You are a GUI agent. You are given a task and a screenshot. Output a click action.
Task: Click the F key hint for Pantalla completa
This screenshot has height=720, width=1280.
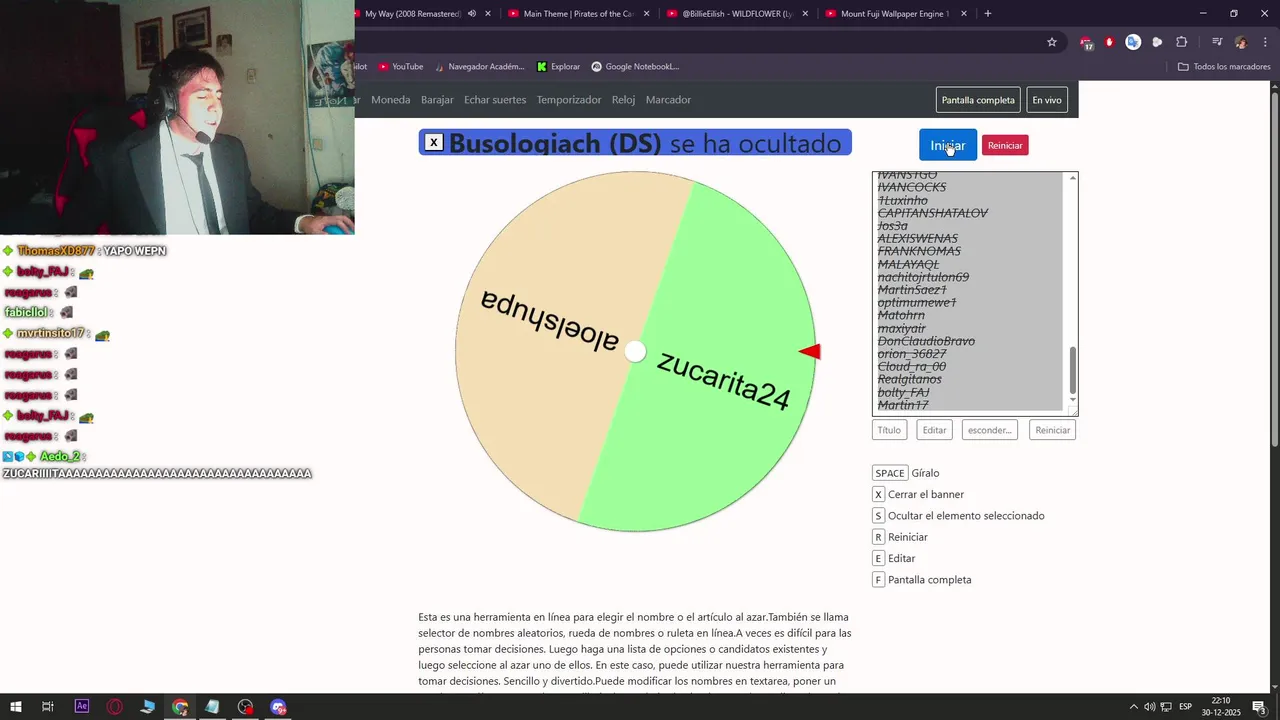[x=878, y=580]
